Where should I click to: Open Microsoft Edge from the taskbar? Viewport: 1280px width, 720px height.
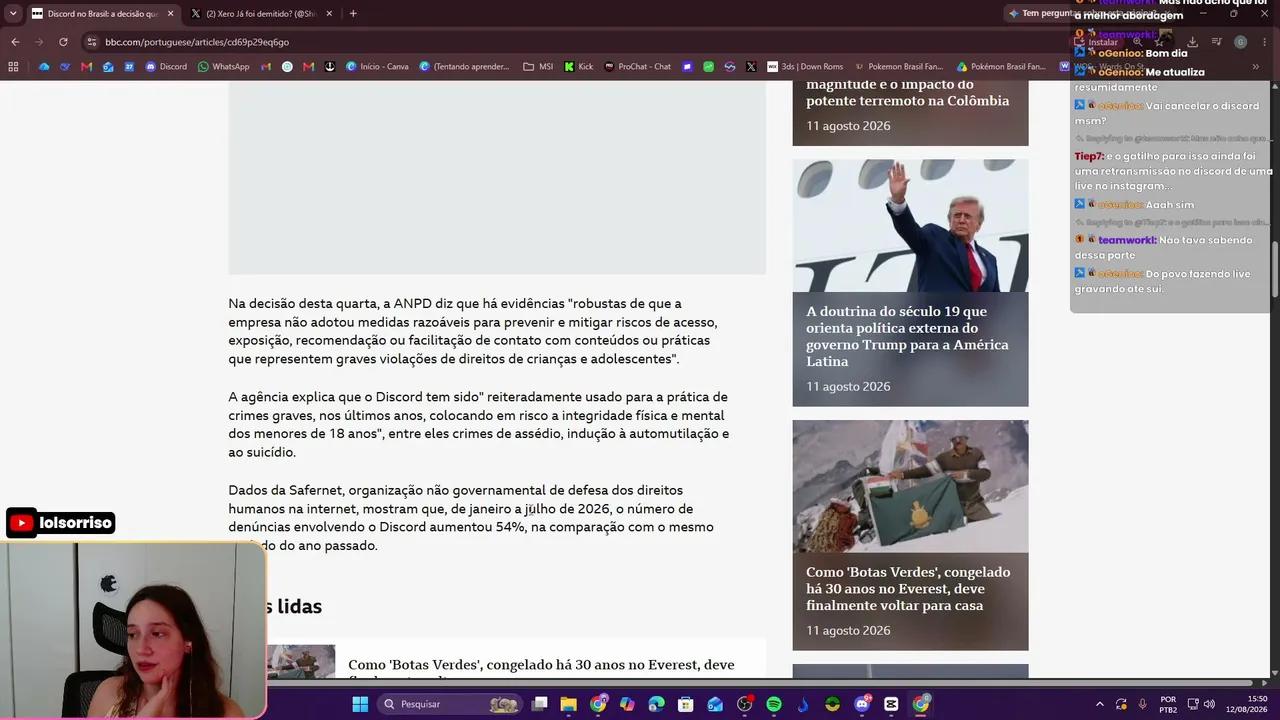(x=656, y=704)
